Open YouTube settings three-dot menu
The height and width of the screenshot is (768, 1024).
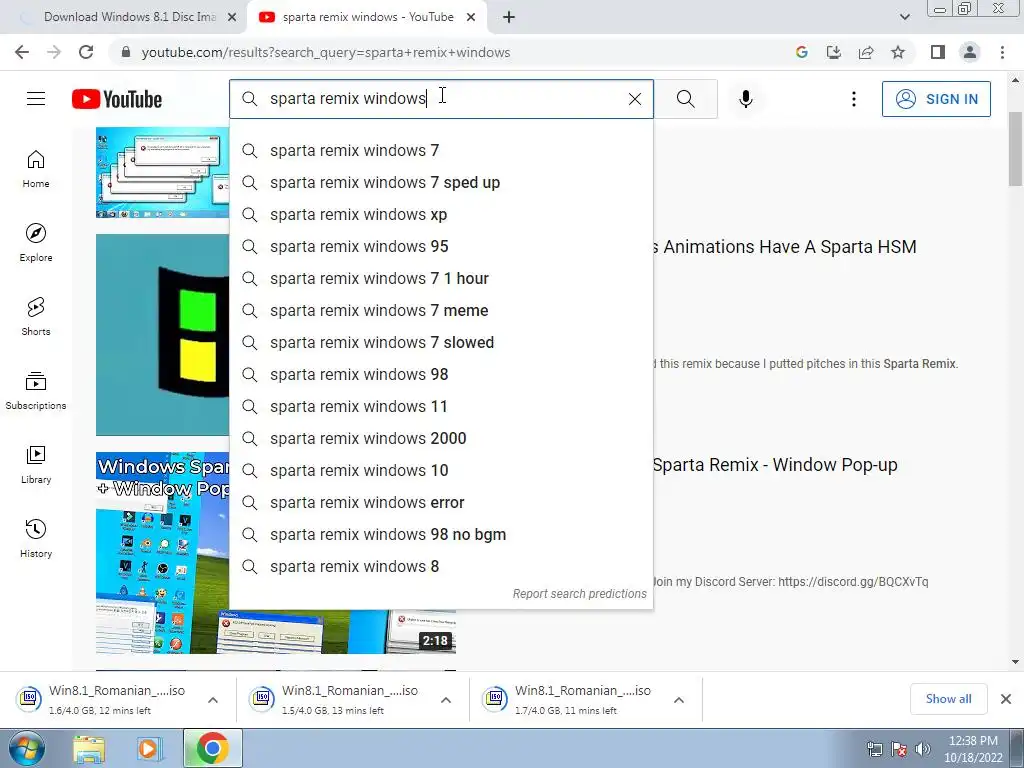pos(854,99)
